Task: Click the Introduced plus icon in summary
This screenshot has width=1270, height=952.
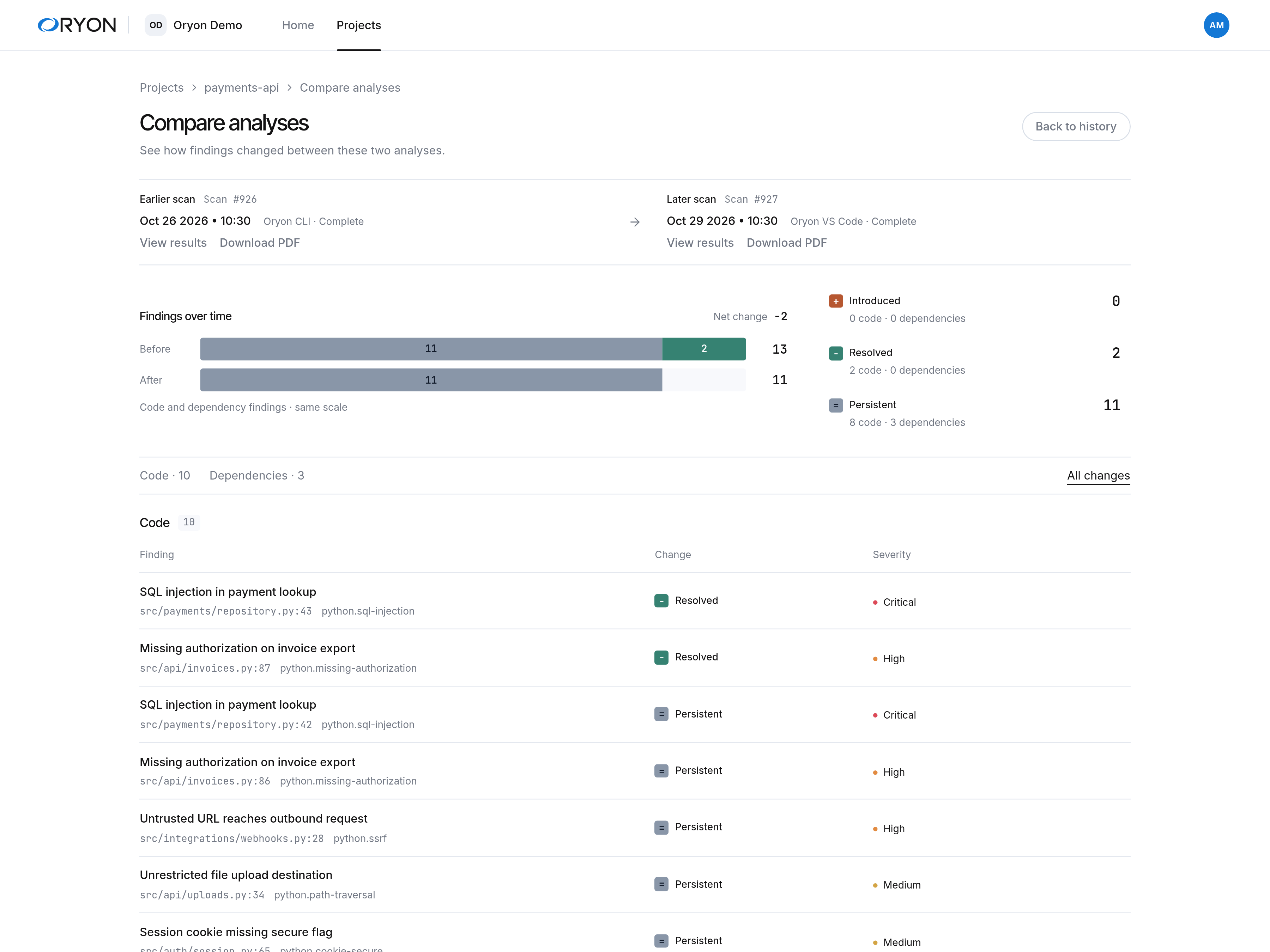Action: click(836, 301)
